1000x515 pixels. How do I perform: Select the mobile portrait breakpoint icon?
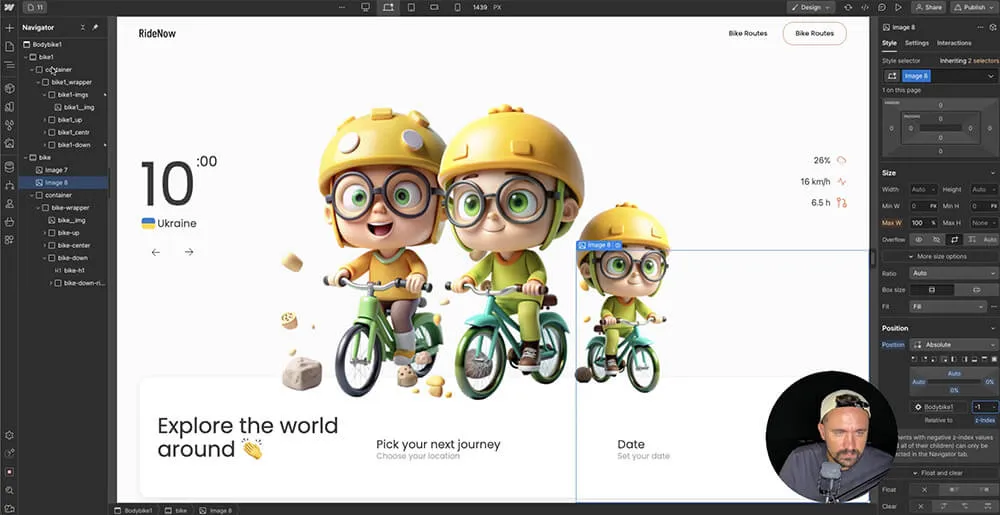pos(457,7)
